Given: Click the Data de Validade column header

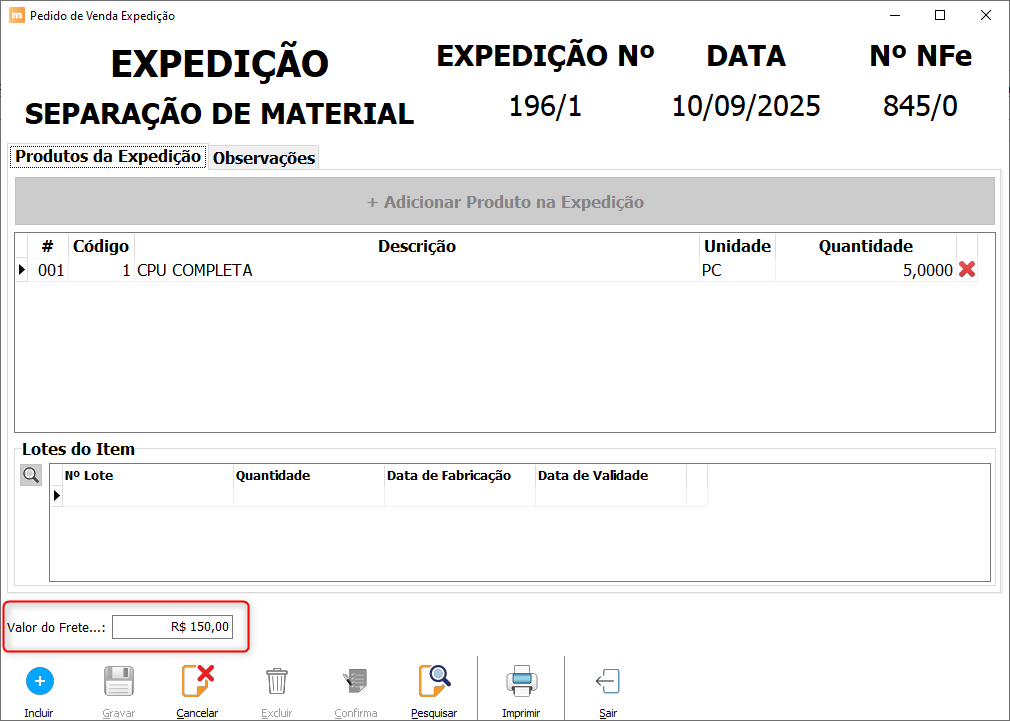Looking at the screenshot, I should [x=610, y=476].
